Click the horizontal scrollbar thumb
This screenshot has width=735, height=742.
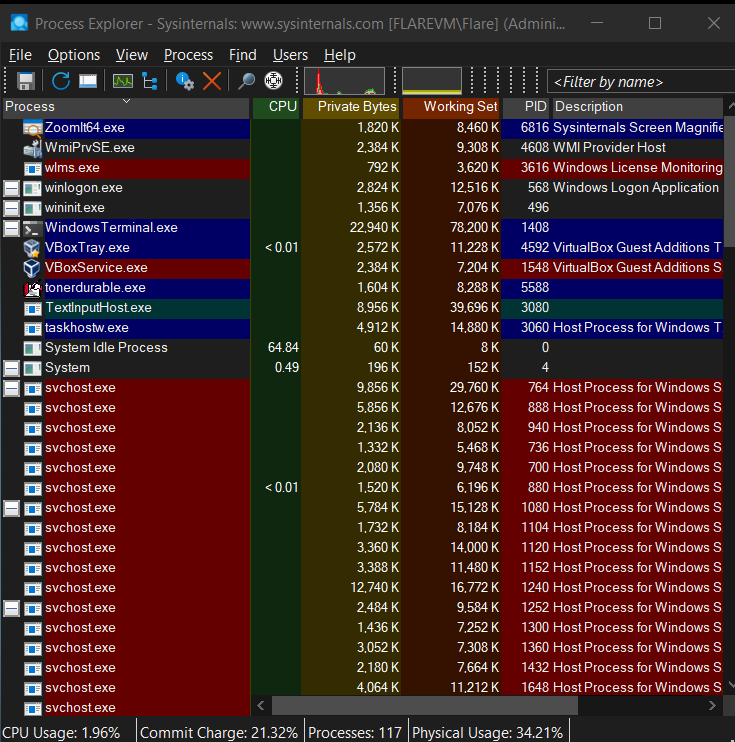tap(425, 706)
